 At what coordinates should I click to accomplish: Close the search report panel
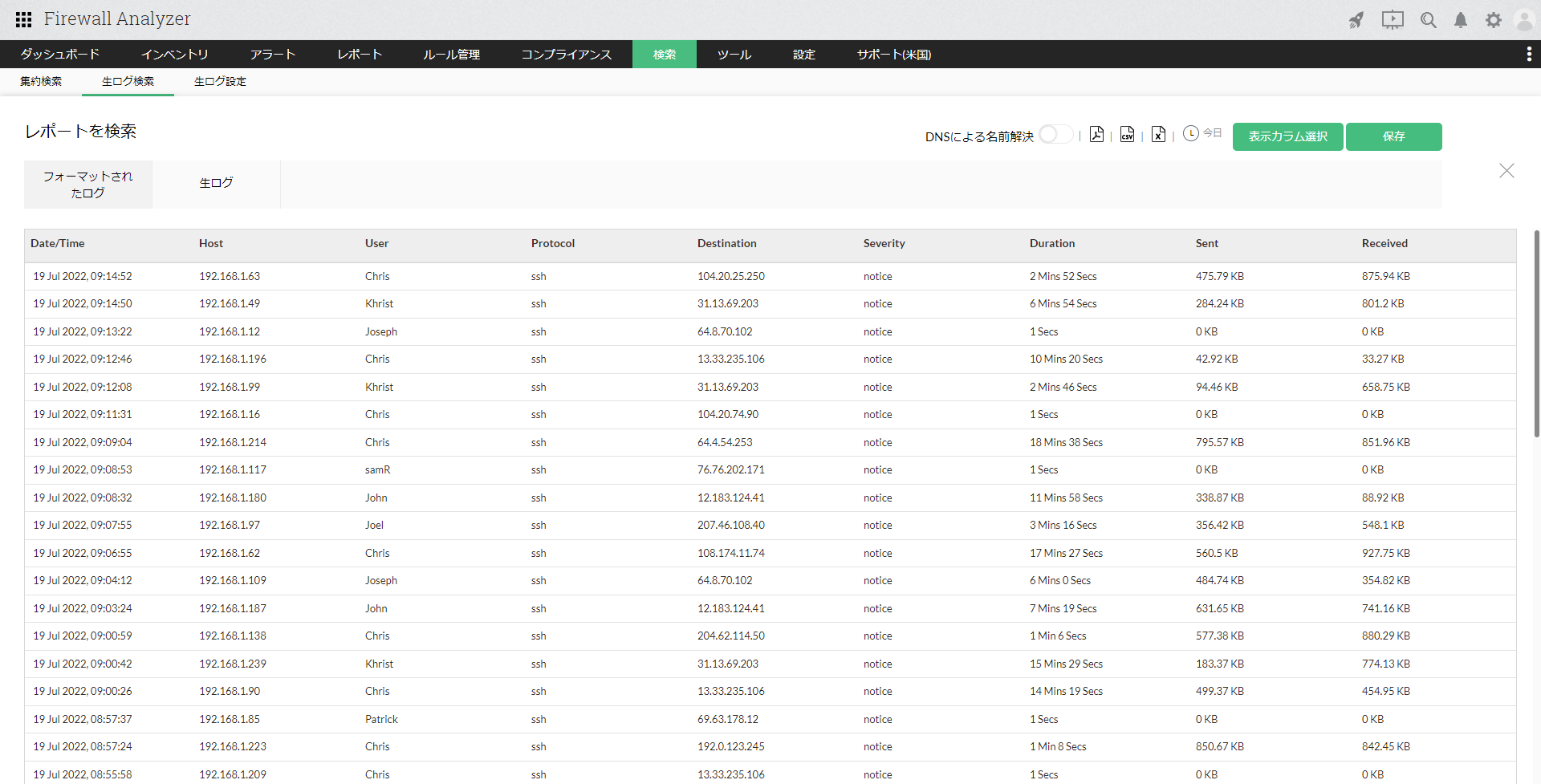1506,171
